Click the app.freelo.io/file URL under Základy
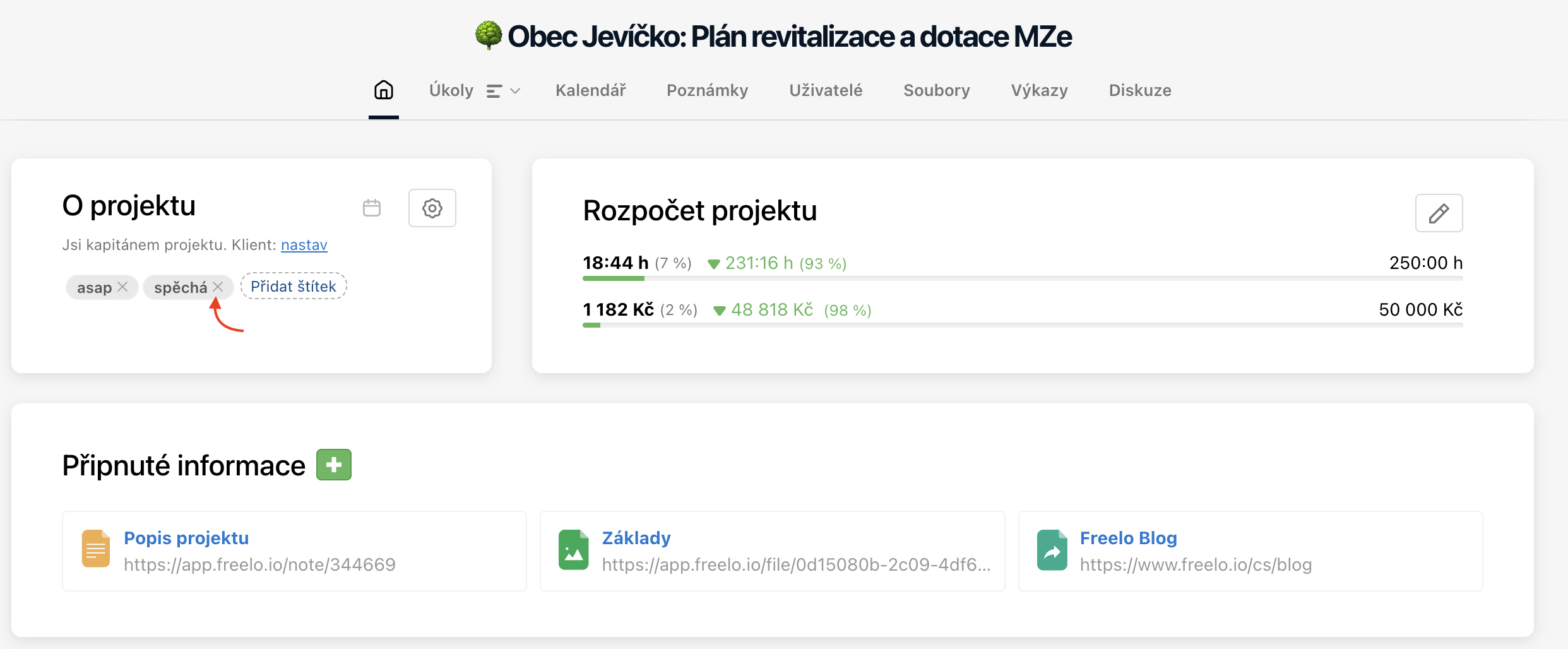 (x=796, y=564)
